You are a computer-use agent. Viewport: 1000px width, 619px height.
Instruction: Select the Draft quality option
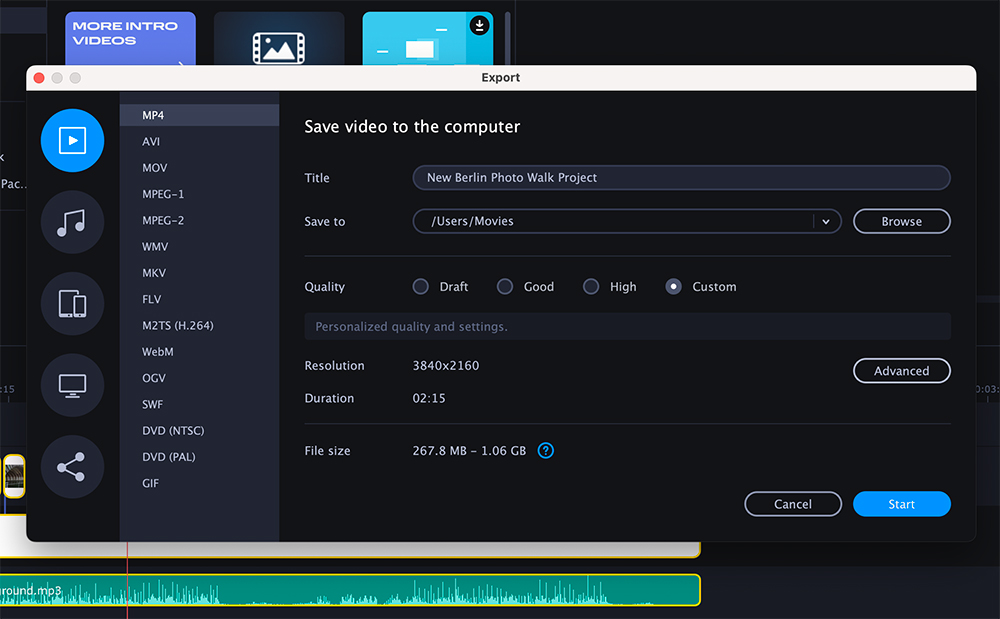pos(420,287)
